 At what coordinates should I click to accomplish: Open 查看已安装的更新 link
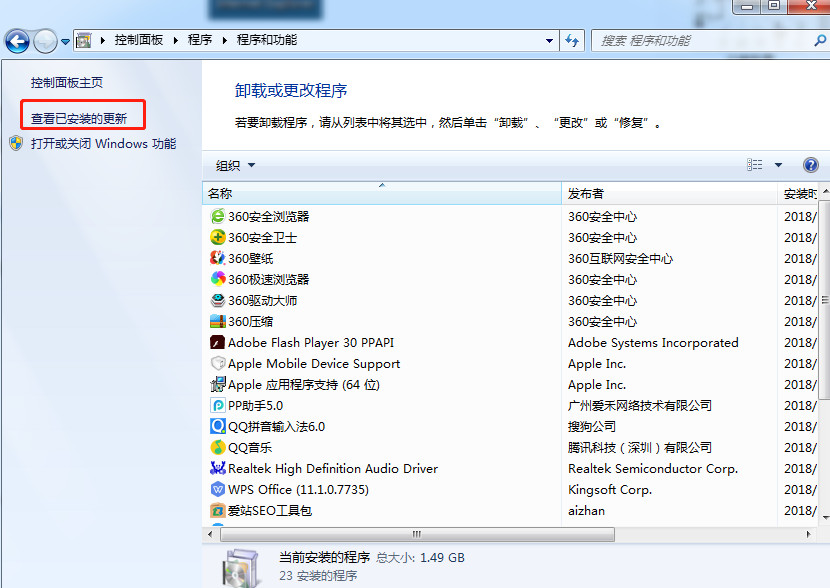[79, 119]
